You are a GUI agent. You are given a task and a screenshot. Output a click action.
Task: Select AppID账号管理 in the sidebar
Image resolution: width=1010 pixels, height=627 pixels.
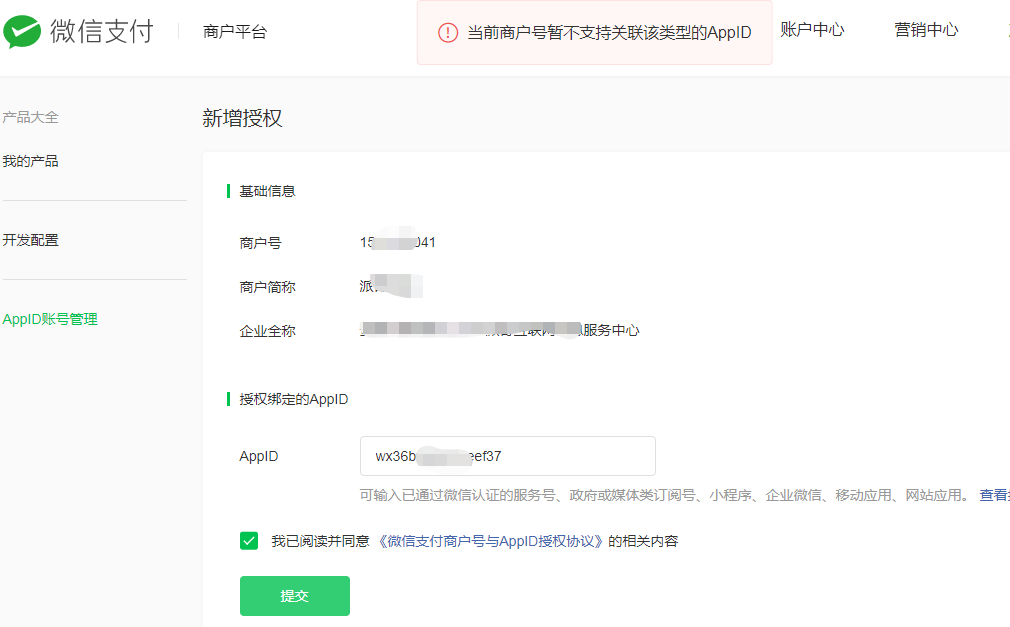click(50, 320)
